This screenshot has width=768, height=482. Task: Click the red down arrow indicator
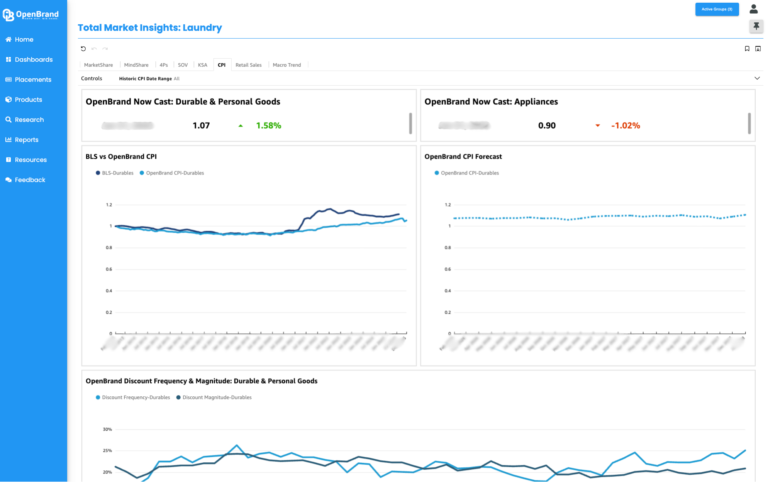point(598,126)
